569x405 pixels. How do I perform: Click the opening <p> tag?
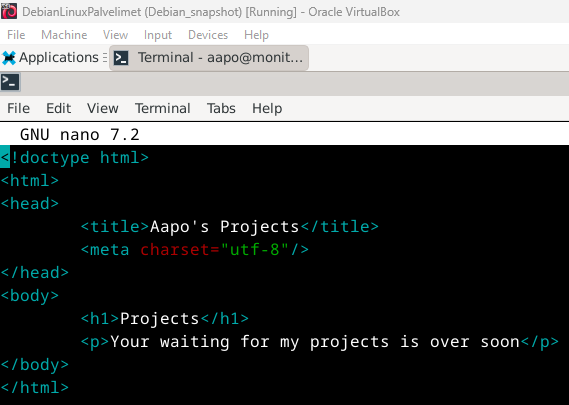click(95, 342)
